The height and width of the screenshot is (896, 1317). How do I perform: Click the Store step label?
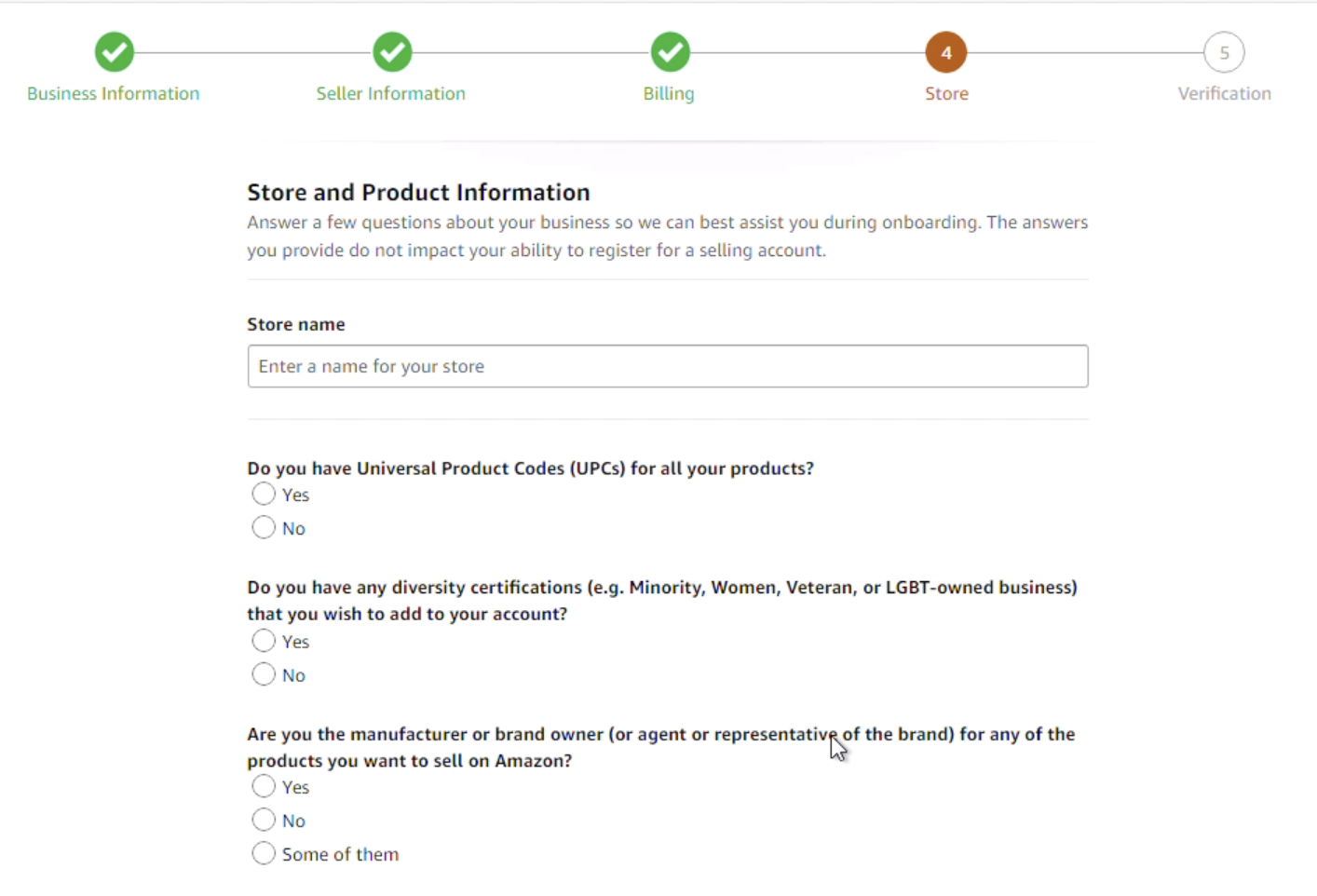coord(946,93)
